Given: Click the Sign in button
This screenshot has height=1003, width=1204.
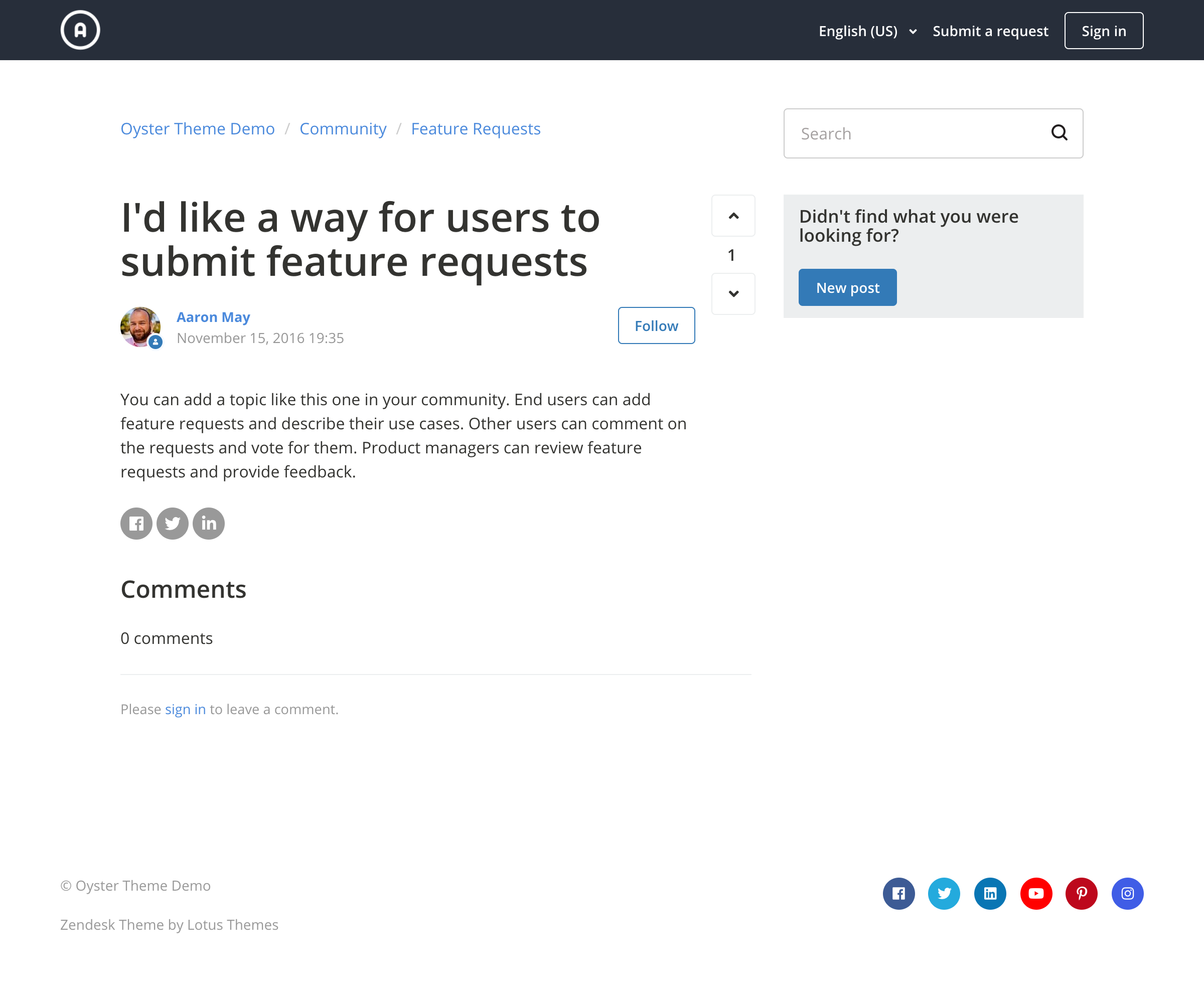Looking at the screenshot, I should click(1103, 31).
